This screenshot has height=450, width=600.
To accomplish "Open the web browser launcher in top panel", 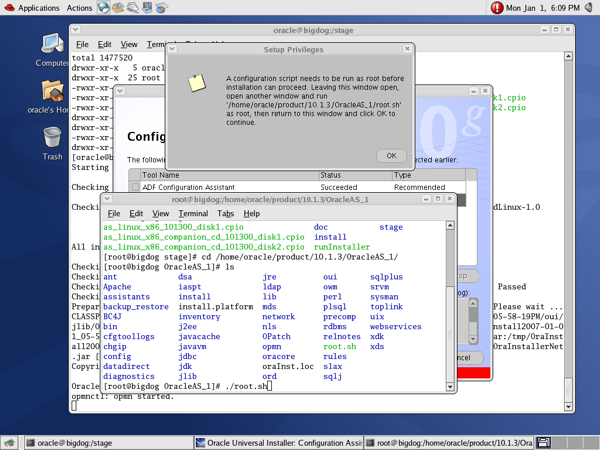I will (103, 7).
